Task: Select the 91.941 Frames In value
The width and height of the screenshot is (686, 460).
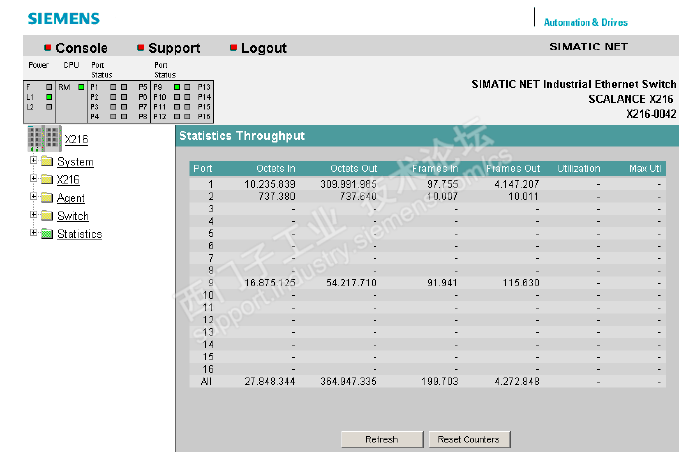Action: (x=442, y=283)
